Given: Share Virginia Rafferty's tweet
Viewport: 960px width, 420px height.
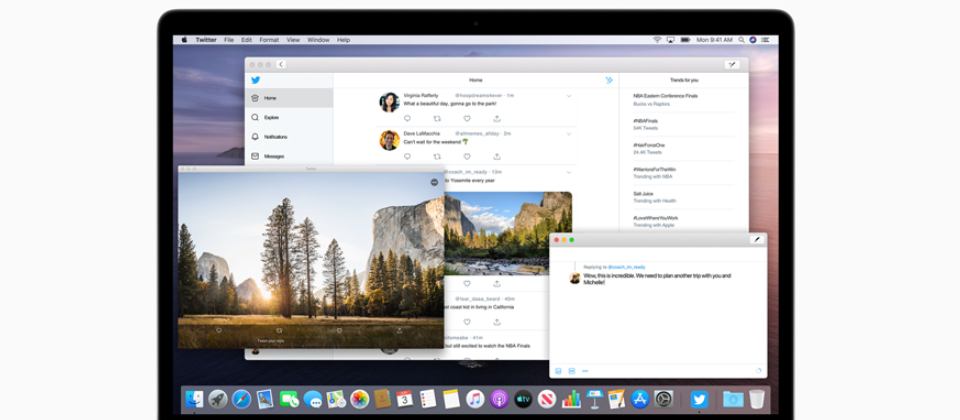Looking at the screenshot, I should click(497, 119).
